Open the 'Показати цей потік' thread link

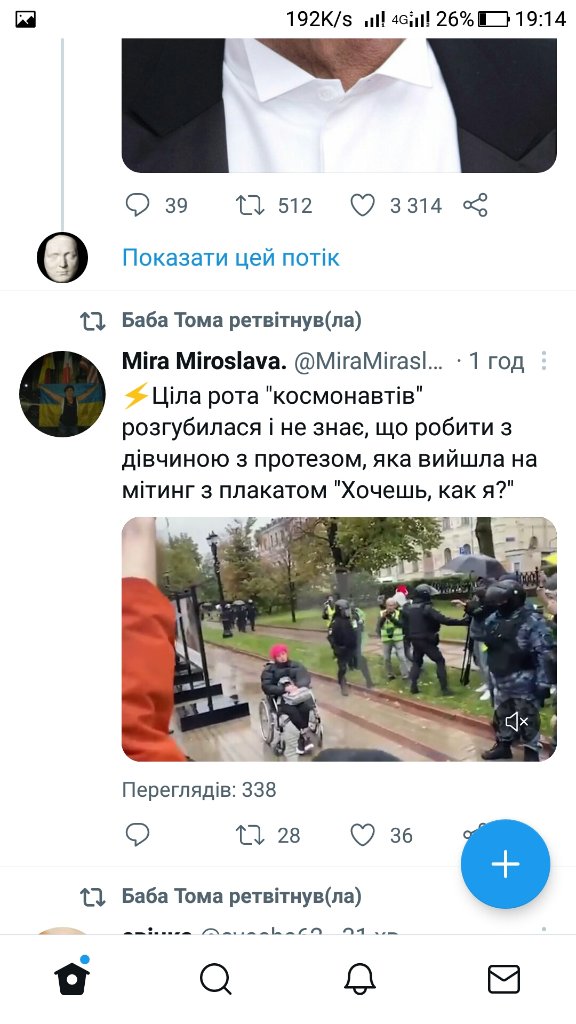tap(231, 257)
